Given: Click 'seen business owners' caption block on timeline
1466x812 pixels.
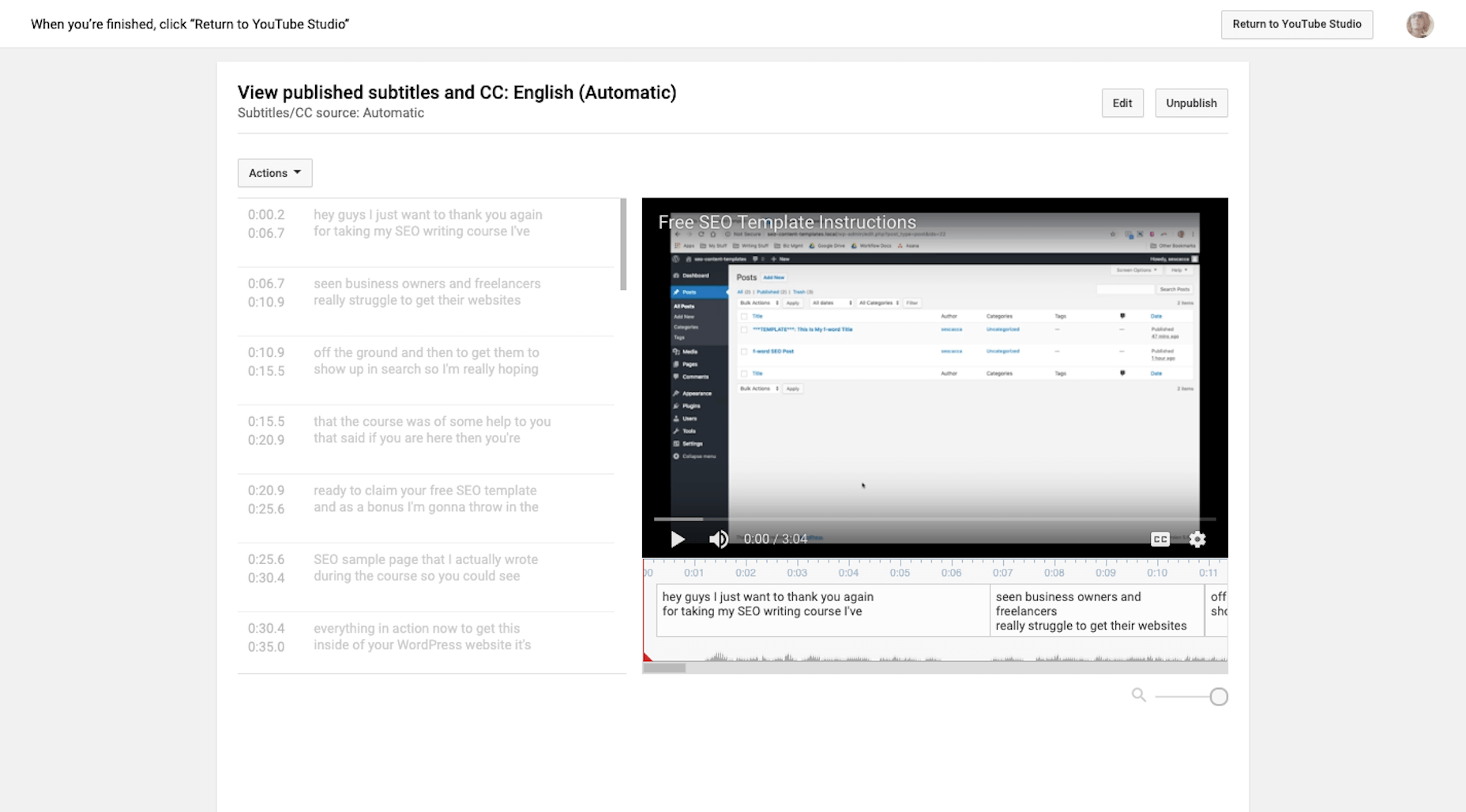Looking at the screenshot, I should 1097,610.
